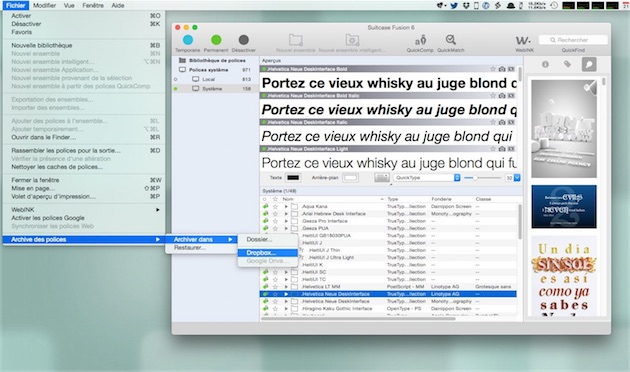
Task: Toggle star for .Helvetica LT MM
Action: pyautogui.click(x=275, y=287)
